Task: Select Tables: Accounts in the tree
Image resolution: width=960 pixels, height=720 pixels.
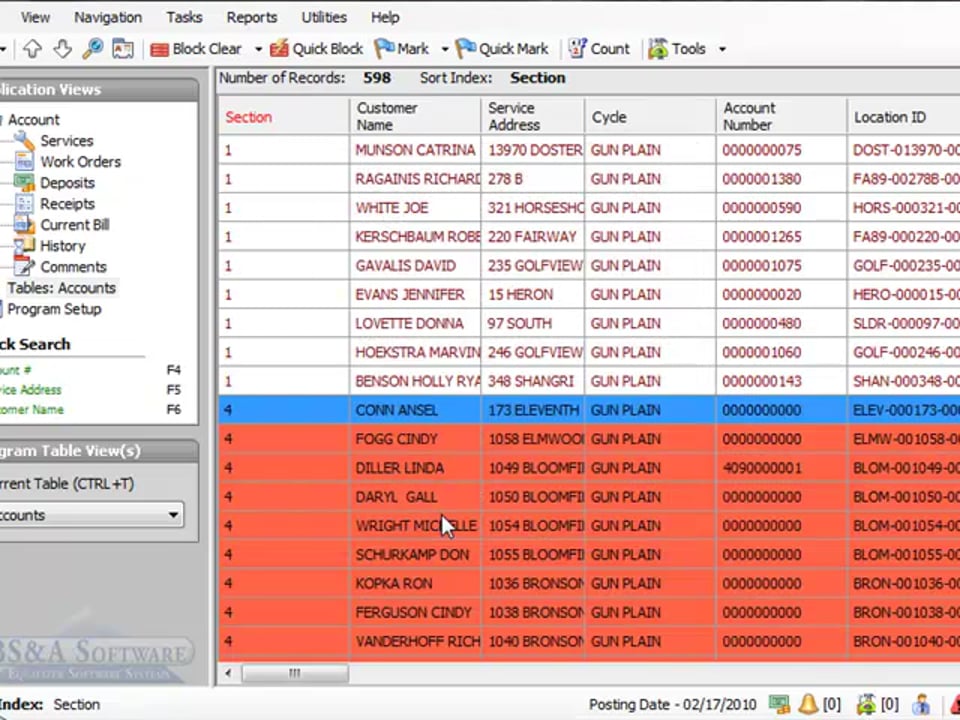Action: pyautogui.click(x=61, y=288)
